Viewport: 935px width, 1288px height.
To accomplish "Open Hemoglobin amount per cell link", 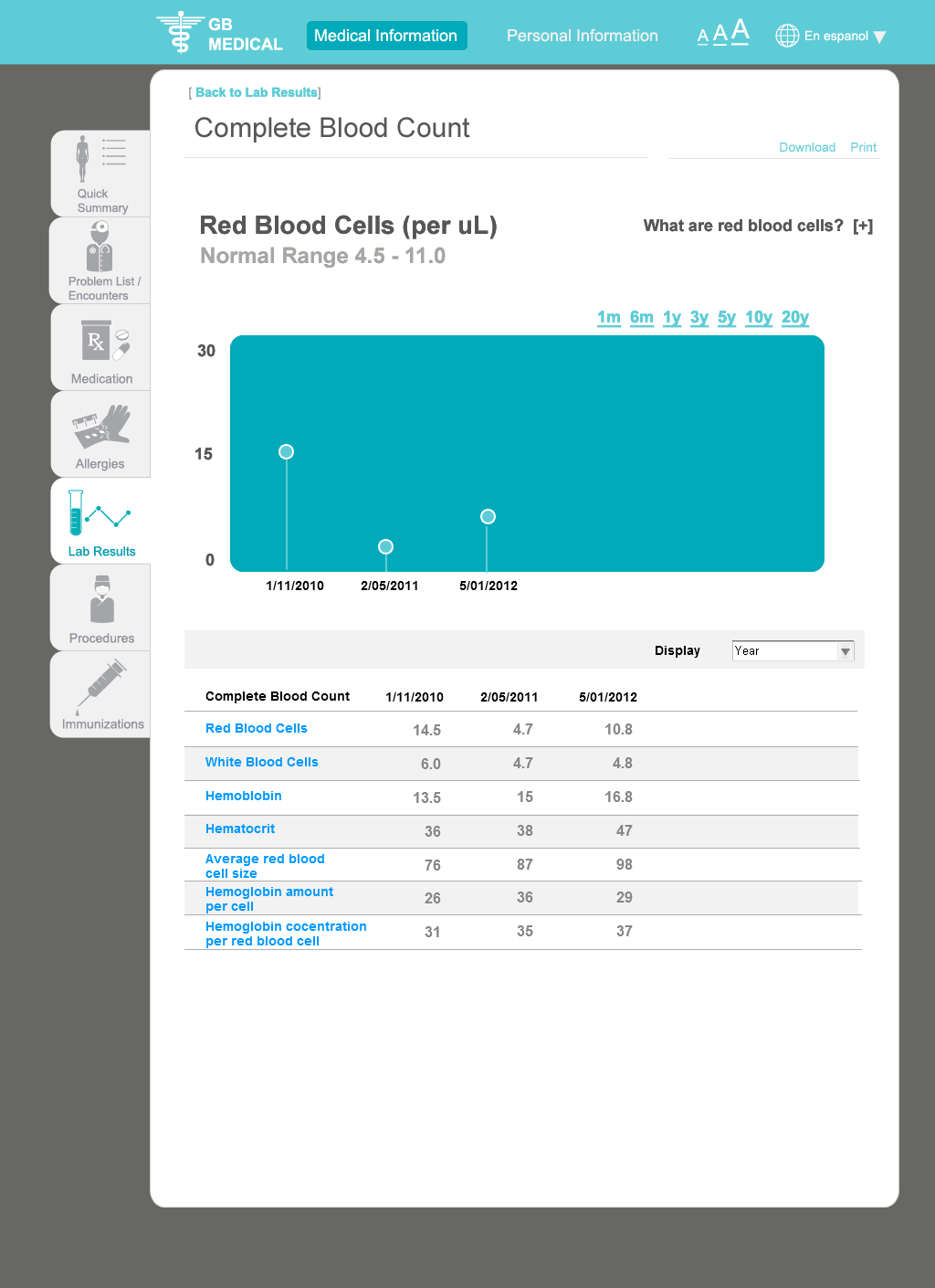I will [x=269, y=899].
